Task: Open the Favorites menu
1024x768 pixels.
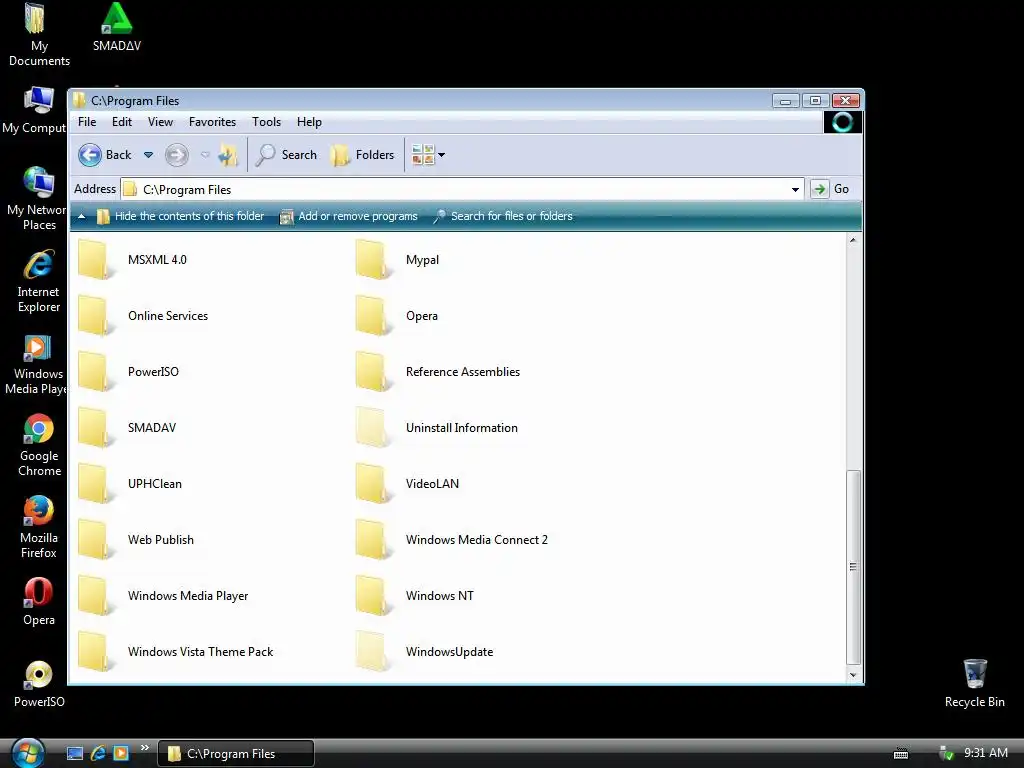Action: coord(212,122)
